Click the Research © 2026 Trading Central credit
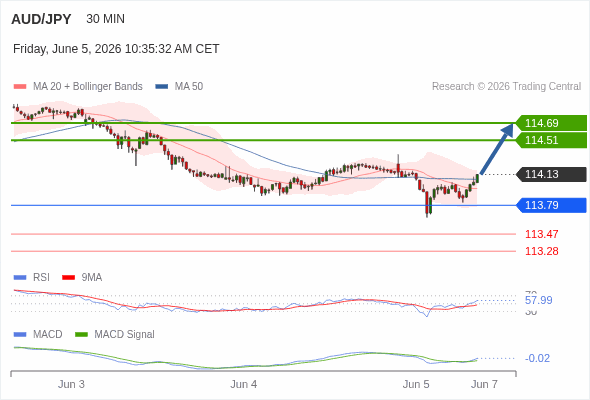Image resolution: width=590 pixels, height=400 pixels. [506, 87]
